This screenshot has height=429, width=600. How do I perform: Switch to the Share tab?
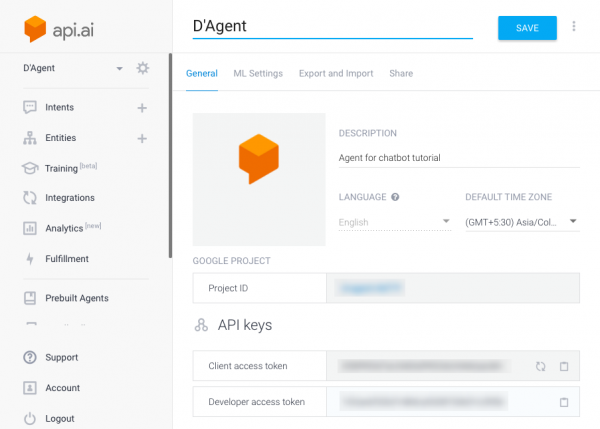401,73
